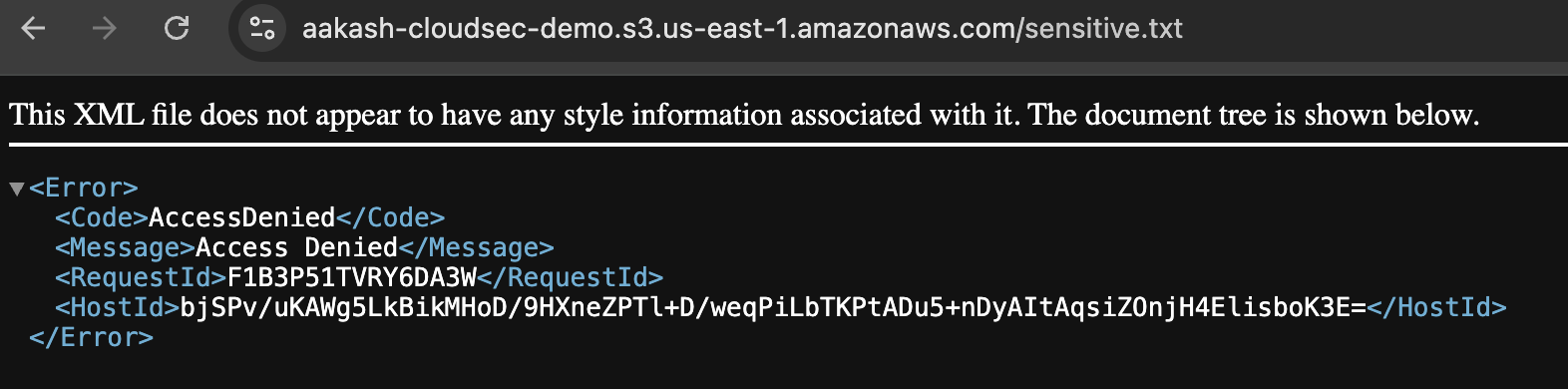Click the forward navigation arrow
Image resolution: width=1568 pixels, height=389 pixels.
tap(104, 28)
